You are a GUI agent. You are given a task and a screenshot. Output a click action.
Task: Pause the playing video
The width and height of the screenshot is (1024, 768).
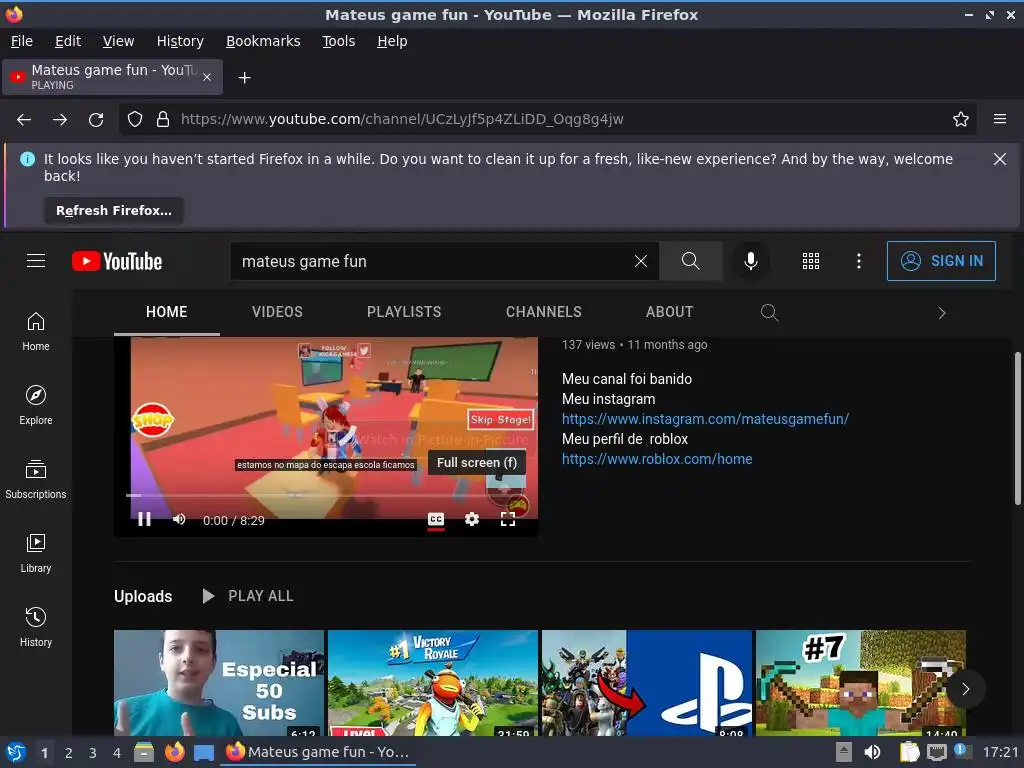[144, 519]
